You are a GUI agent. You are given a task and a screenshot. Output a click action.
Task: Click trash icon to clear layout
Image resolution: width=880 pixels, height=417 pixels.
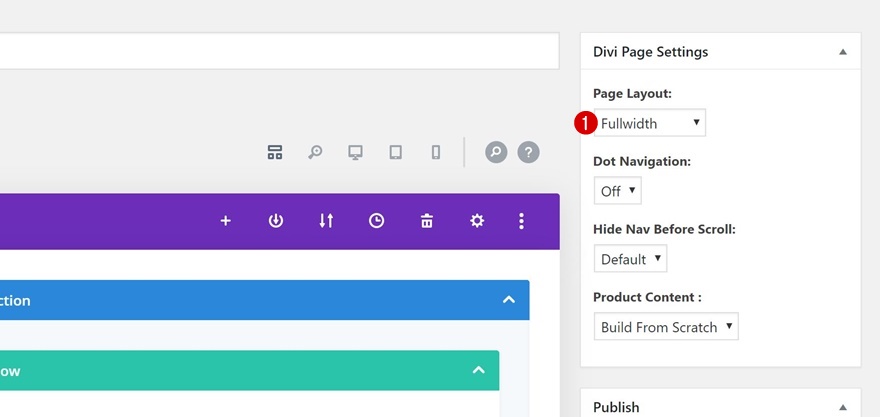pyautogui.click(x=427, y=221)
